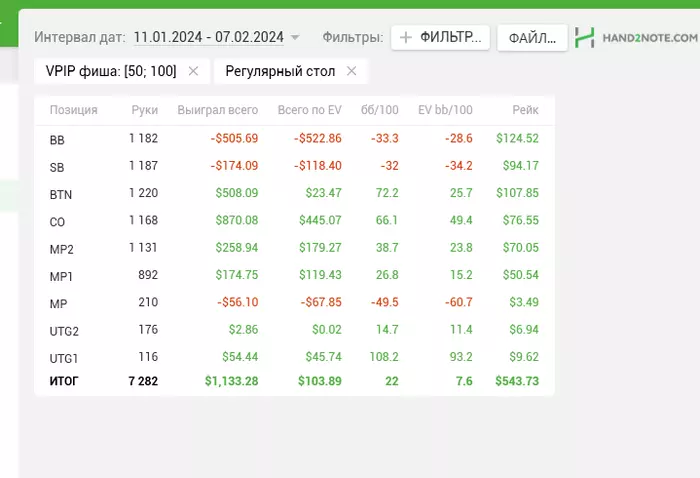700x478 pixels.
Task: Sort by Рейк column header
Action: point(525,110)
